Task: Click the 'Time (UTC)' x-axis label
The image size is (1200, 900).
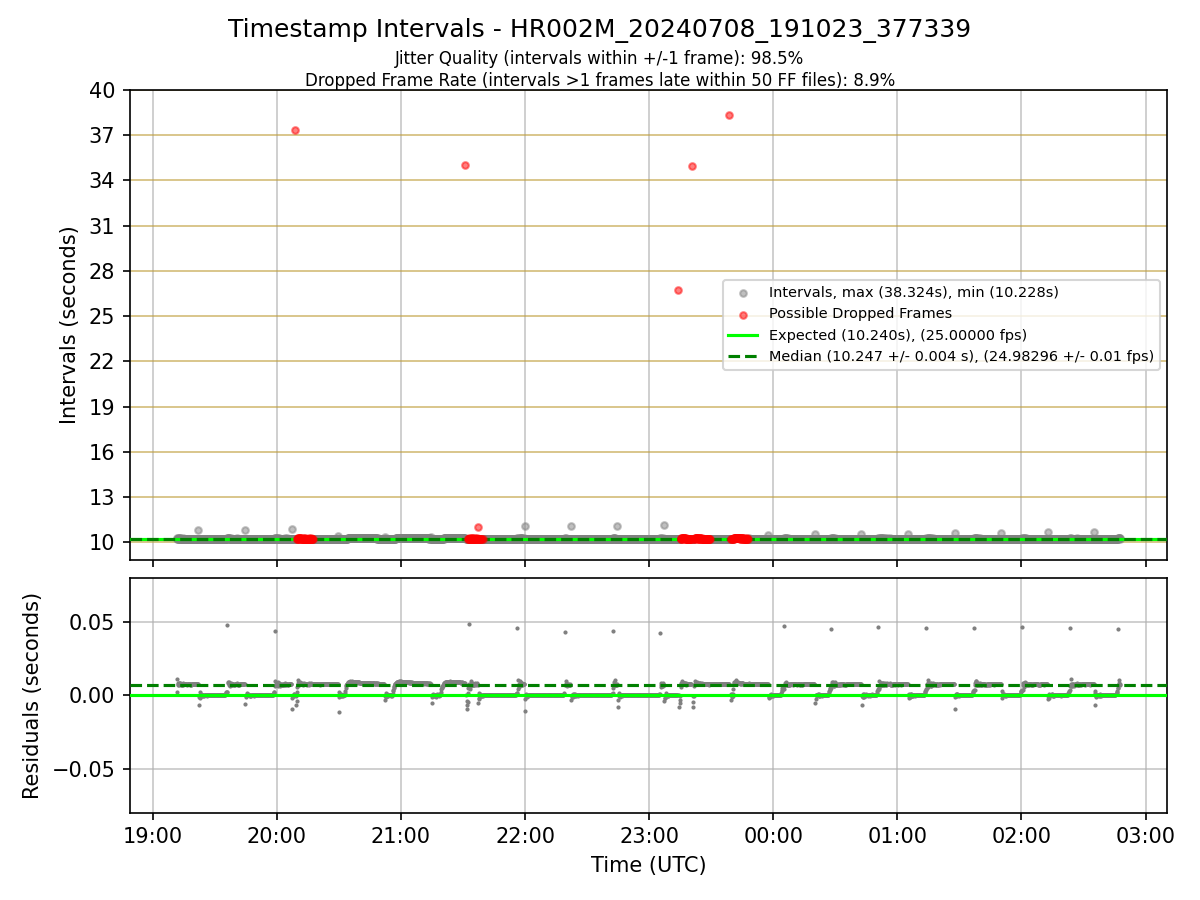Action: coord(648,865)
